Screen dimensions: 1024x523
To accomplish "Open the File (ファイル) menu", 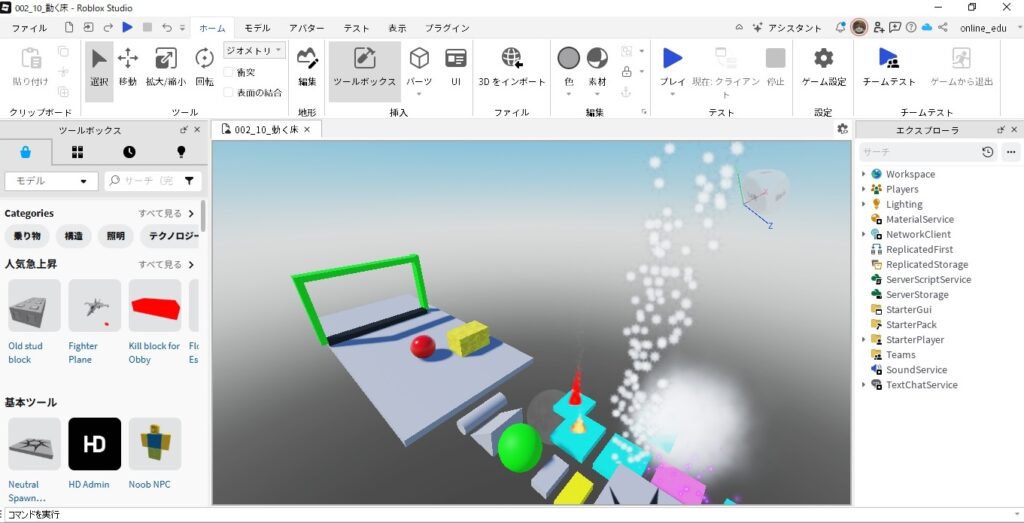I will pyautogui.click(x=29, y=28).
